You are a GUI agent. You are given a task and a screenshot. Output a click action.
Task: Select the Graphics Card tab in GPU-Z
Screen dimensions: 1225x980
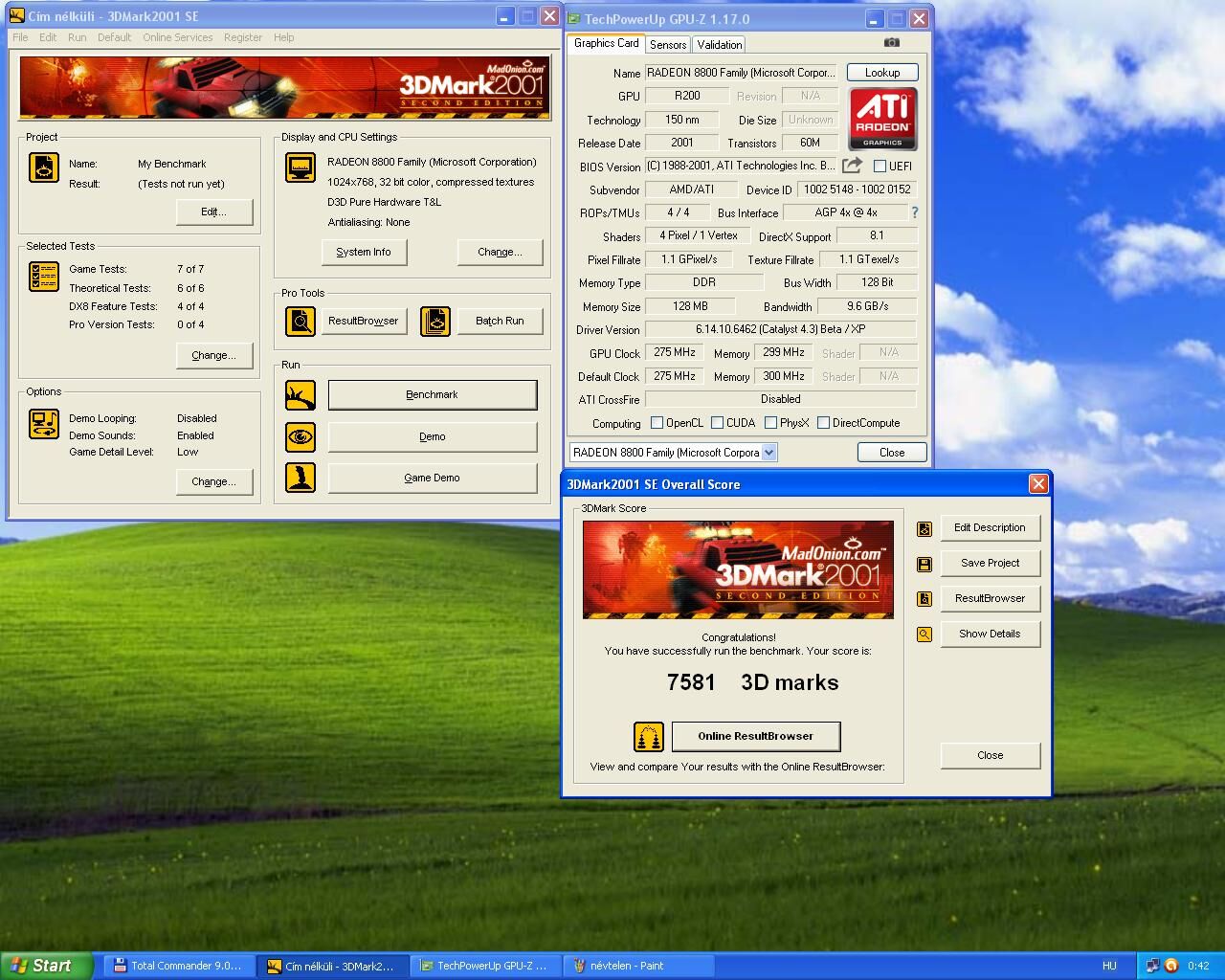606,43
